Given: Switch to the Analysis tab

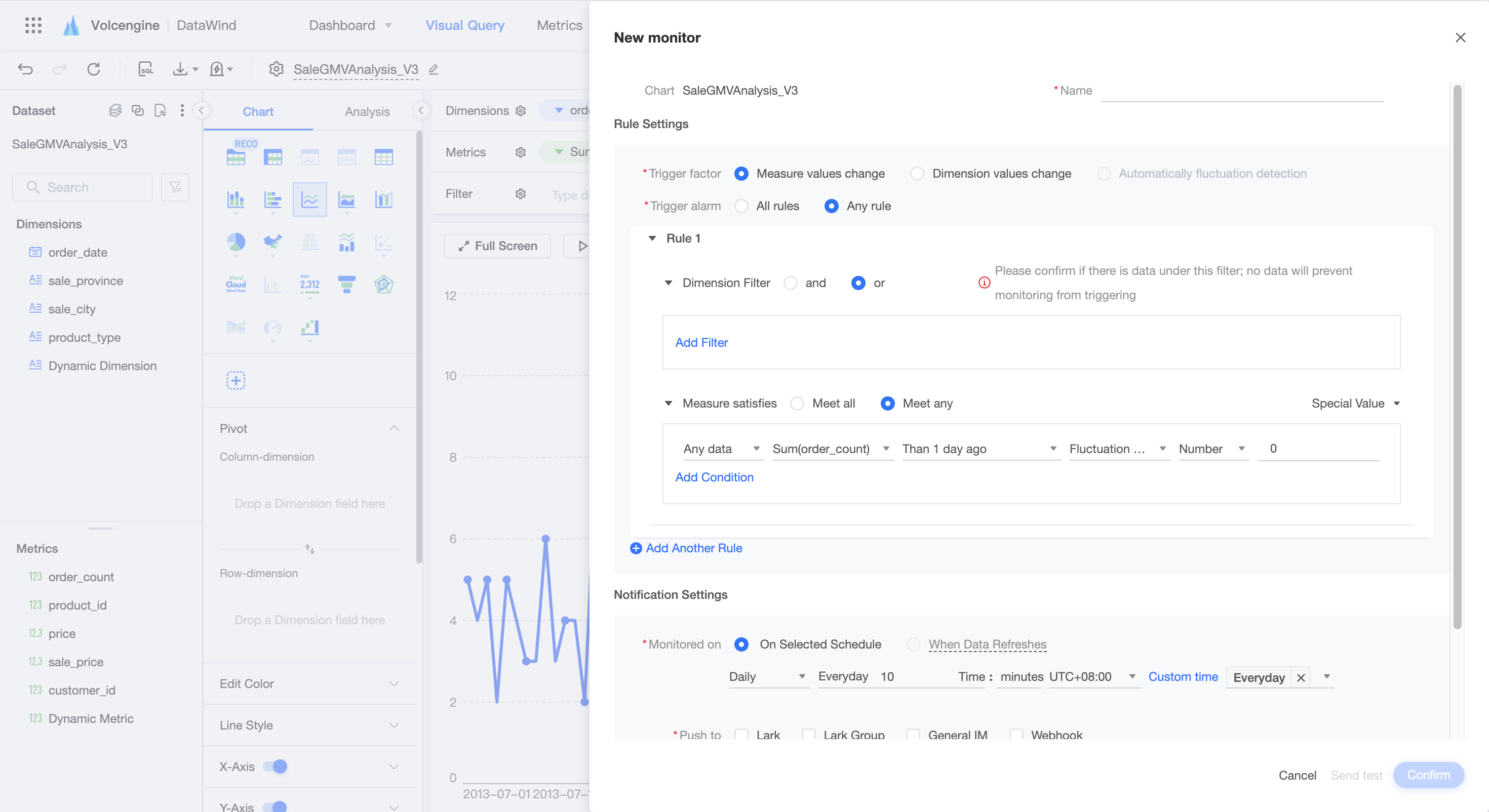Looking at the screenshot, I should tap(367, 111).
